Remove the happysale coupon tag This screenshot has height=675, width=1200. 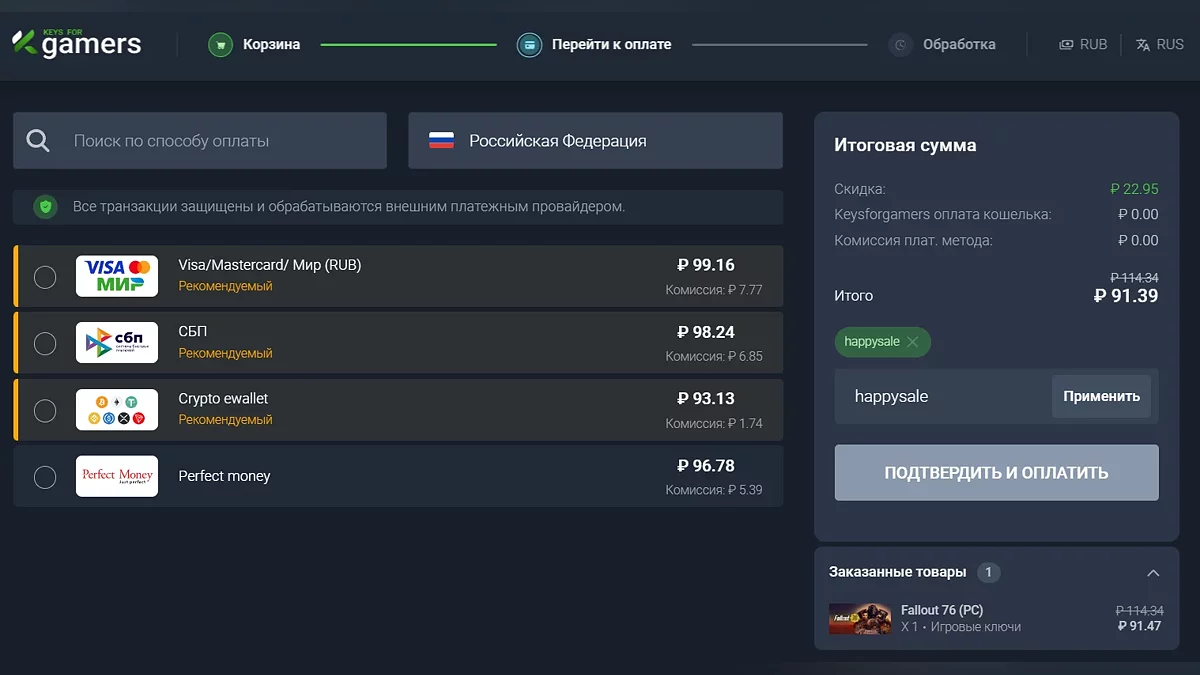coord(912,342)
